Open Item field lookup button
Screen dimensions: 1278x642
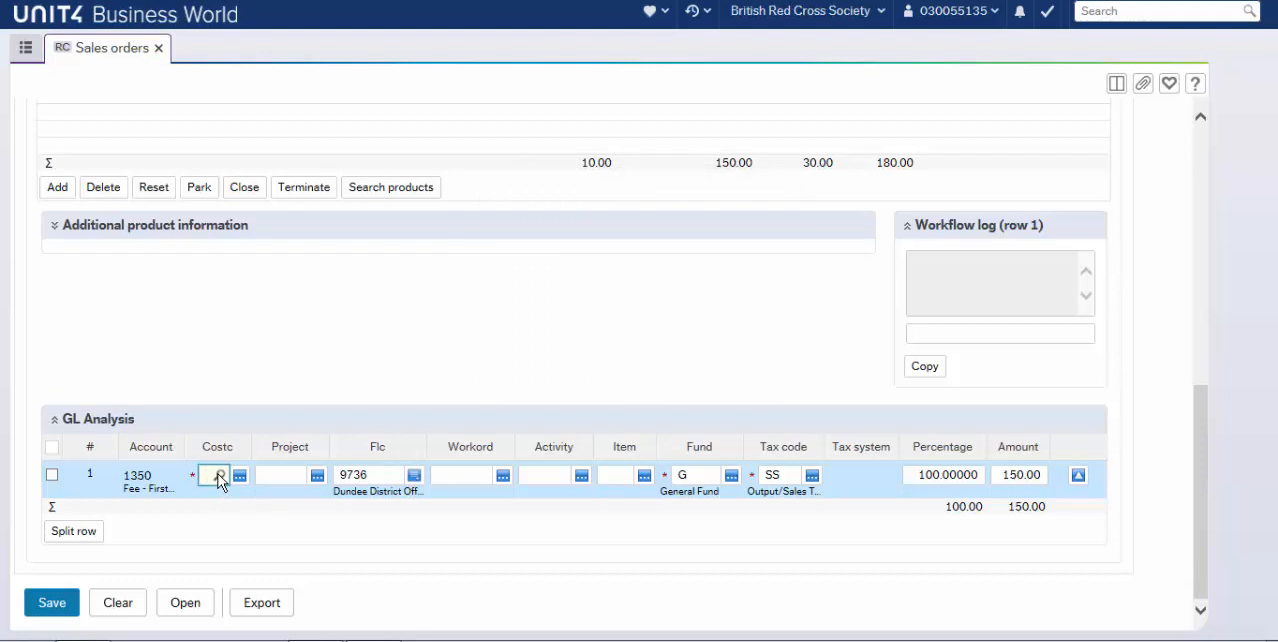pyautogui.click(x=645, y=475)
